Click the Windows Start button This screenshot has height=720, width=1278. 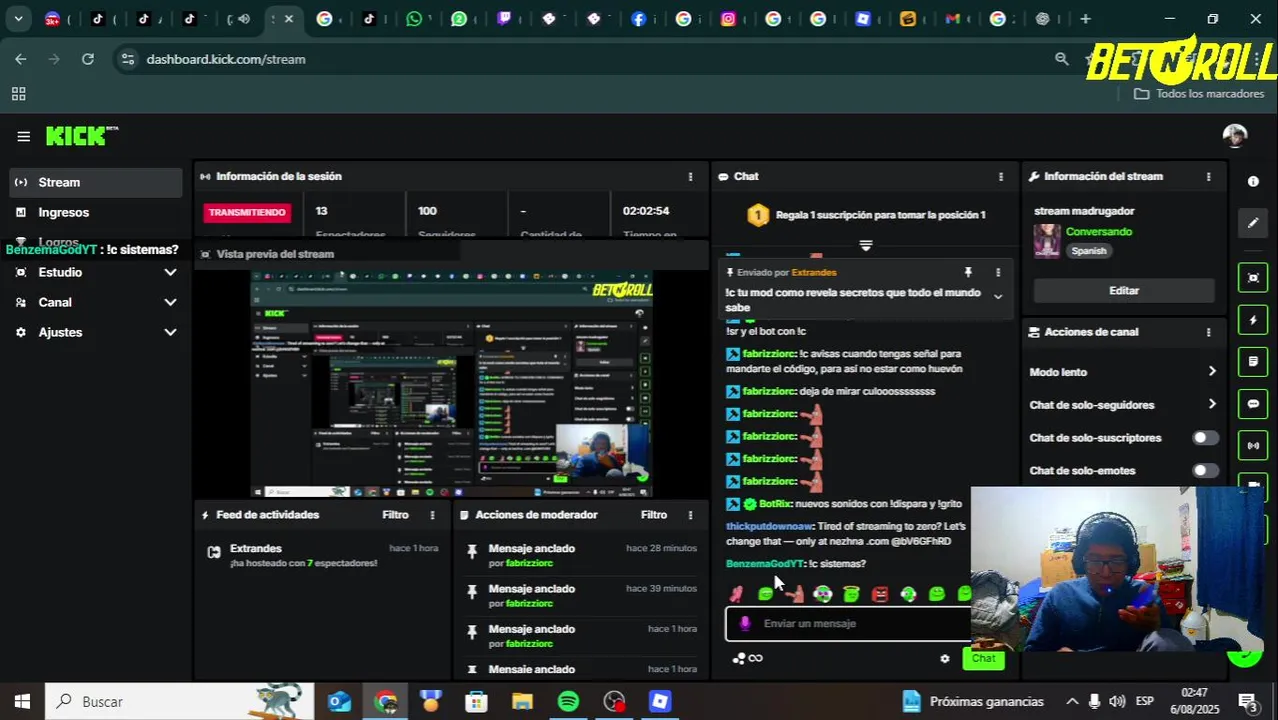pos(22,702)
